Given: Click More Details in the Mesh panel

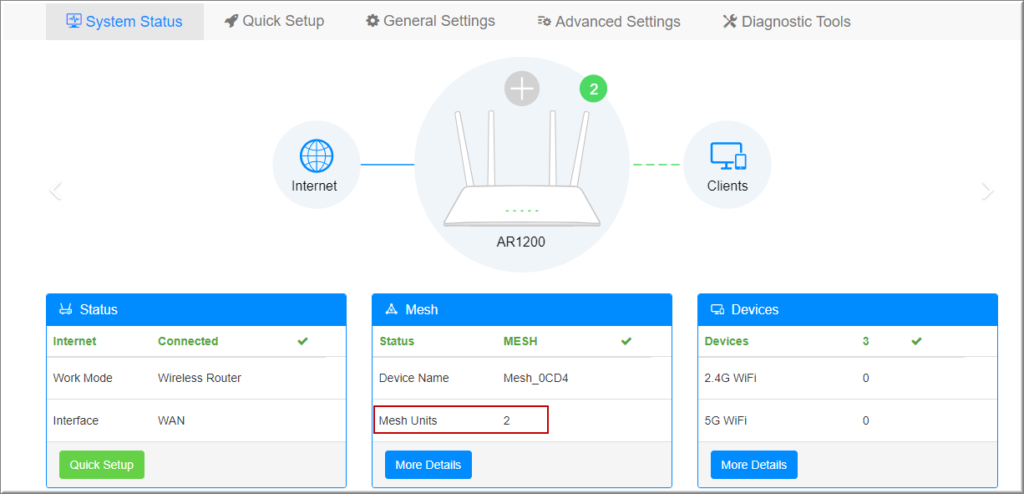Looking at the screenshot, I should coord(428,465).
